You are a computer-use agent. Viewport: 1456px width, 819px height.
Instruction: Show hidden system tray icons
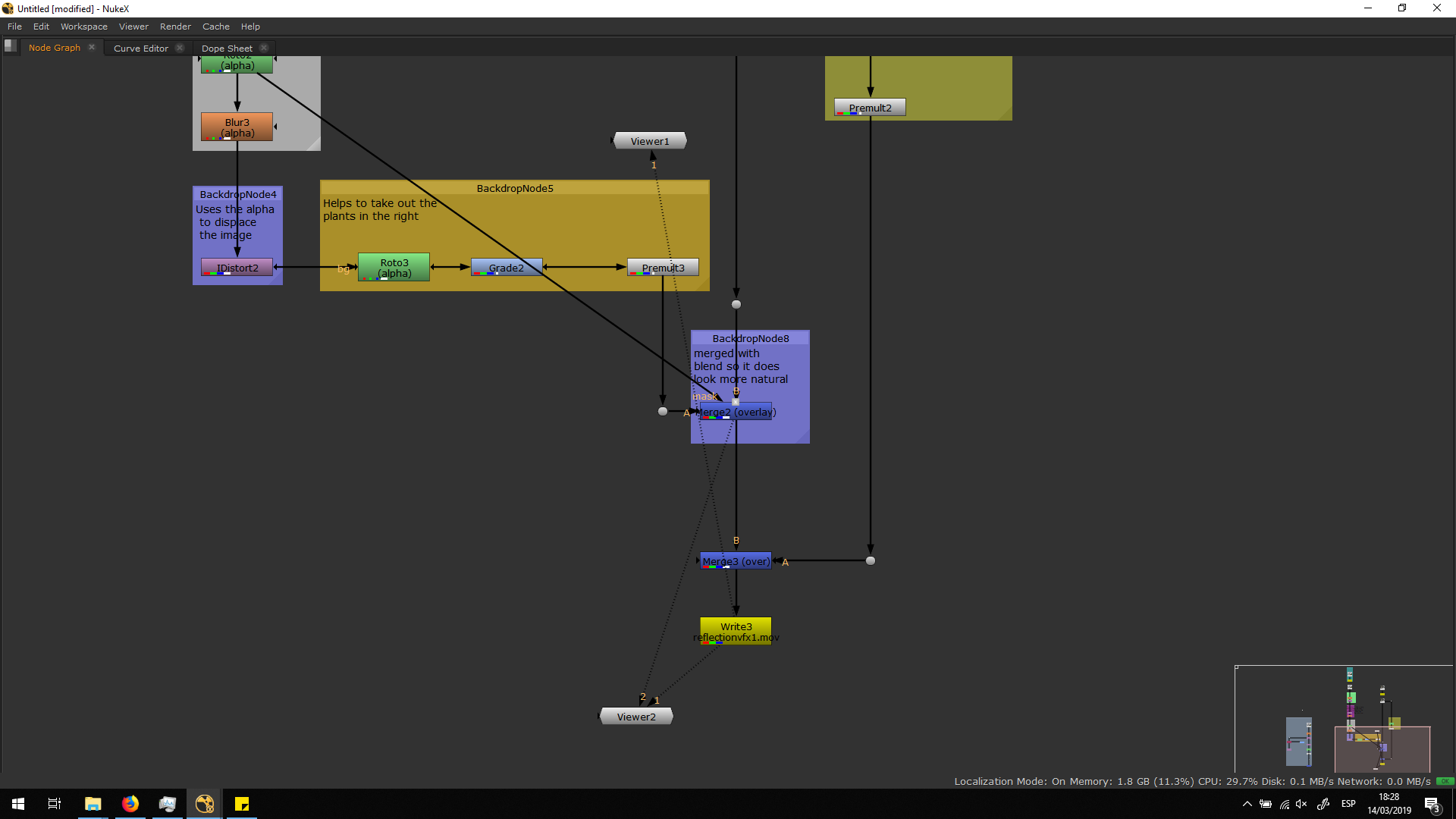click(1247, 804)
